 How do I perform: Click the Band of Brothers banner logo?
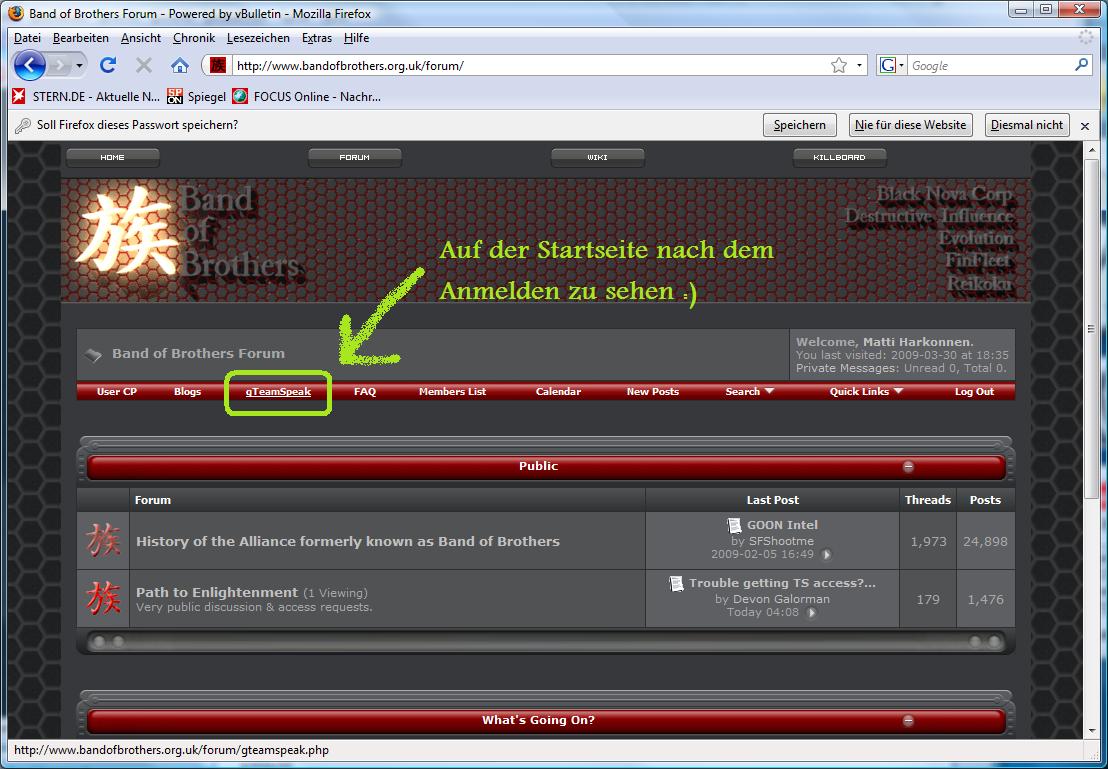point(191,238)
